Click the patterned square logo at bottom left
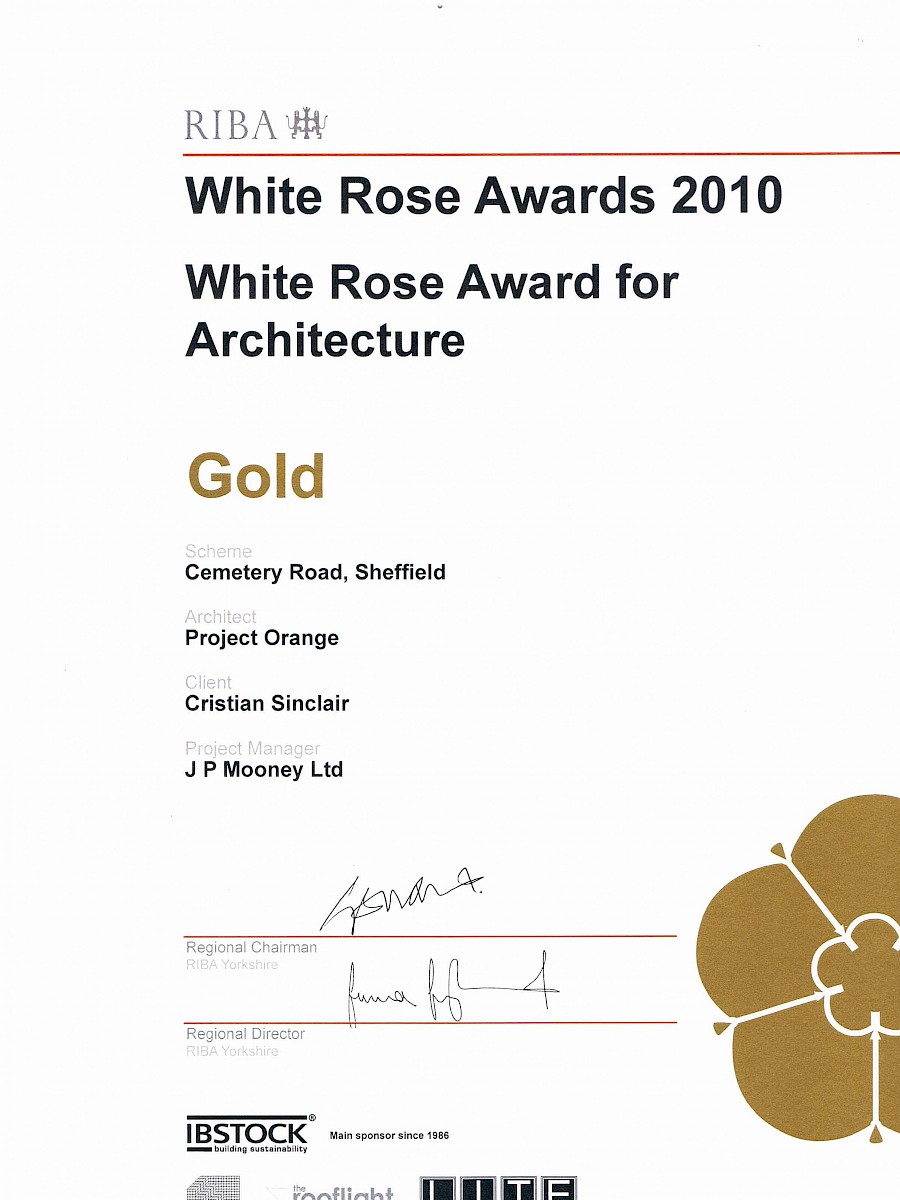 213,1189
